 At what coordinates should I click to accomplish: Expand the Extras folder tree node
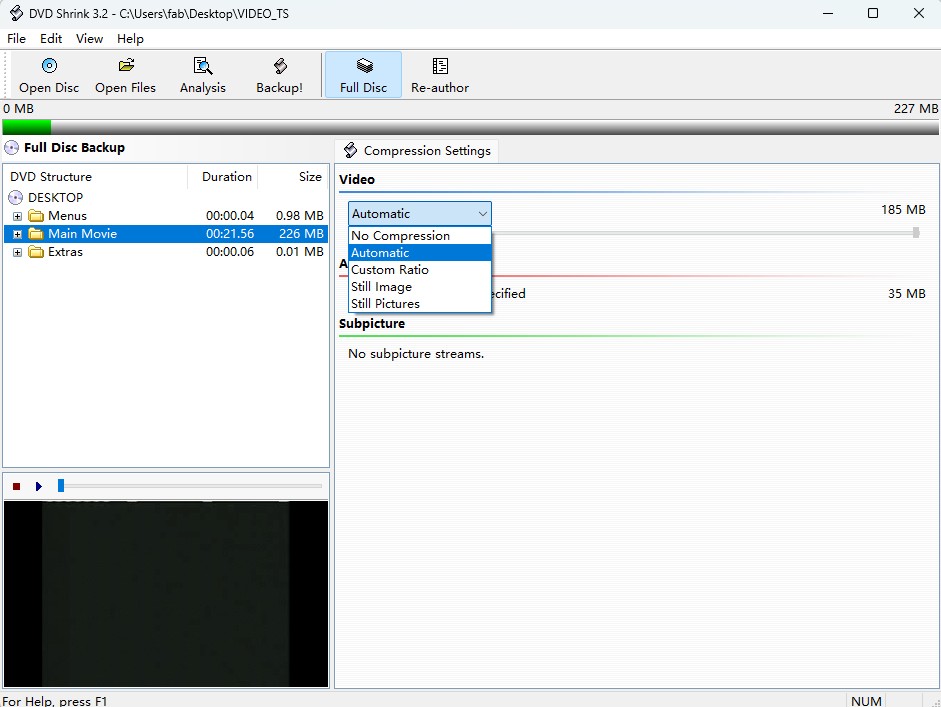[x=17, y=252]
